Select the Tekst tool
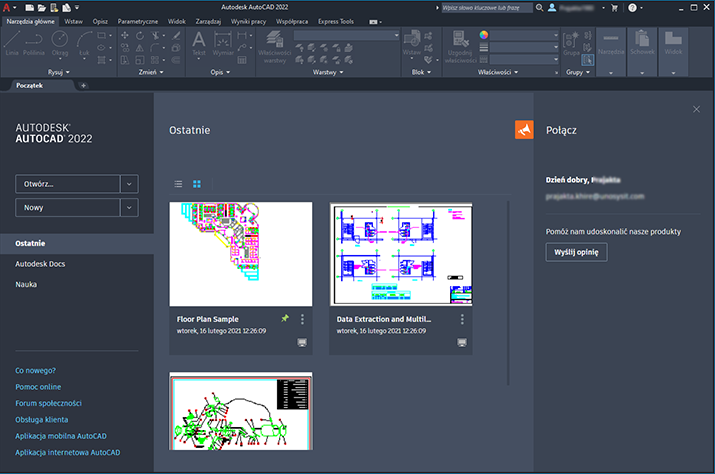Image resolution: width=715 pixels, height=474 pixels. tap(199, 43)
